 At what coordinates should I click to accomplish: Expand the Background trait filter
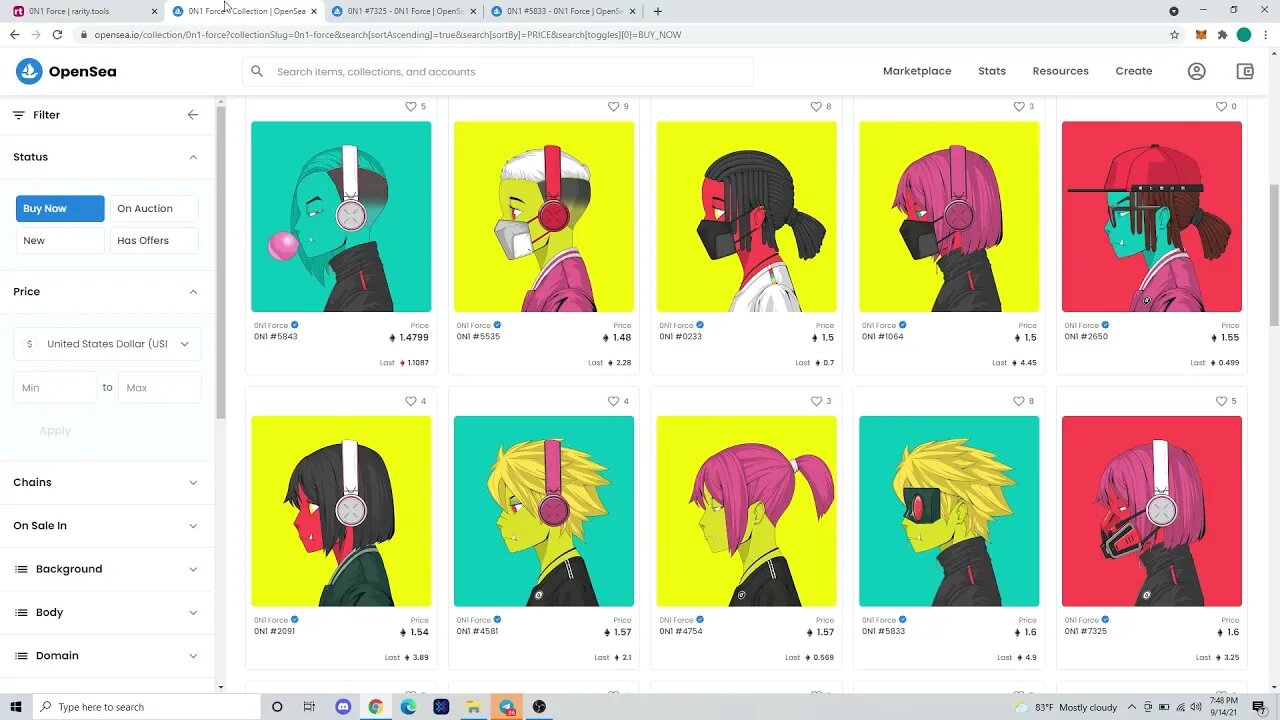click(x=107, y=569)
